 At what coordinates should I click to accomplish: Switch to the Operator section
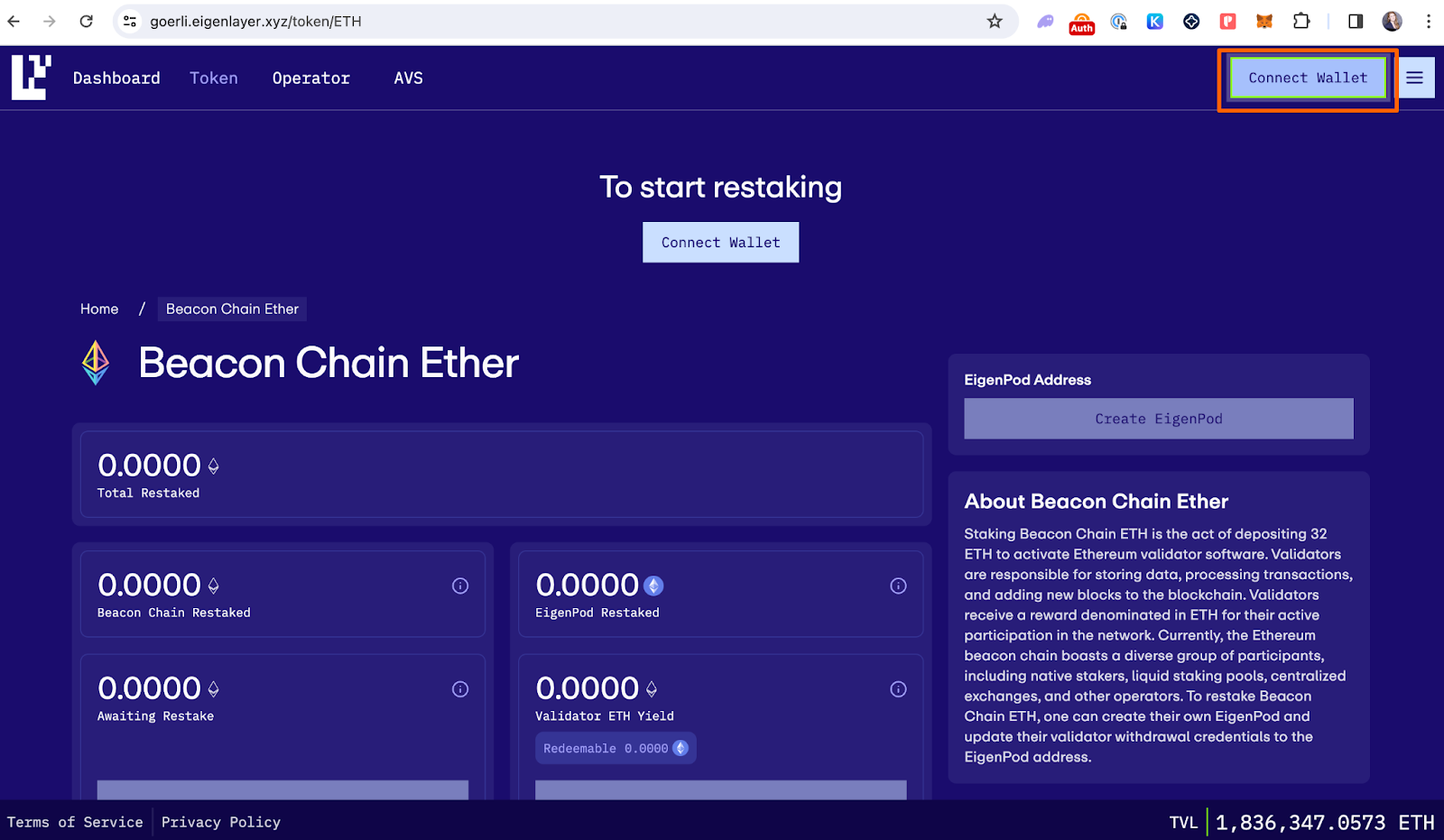click(x=310, y=78)
